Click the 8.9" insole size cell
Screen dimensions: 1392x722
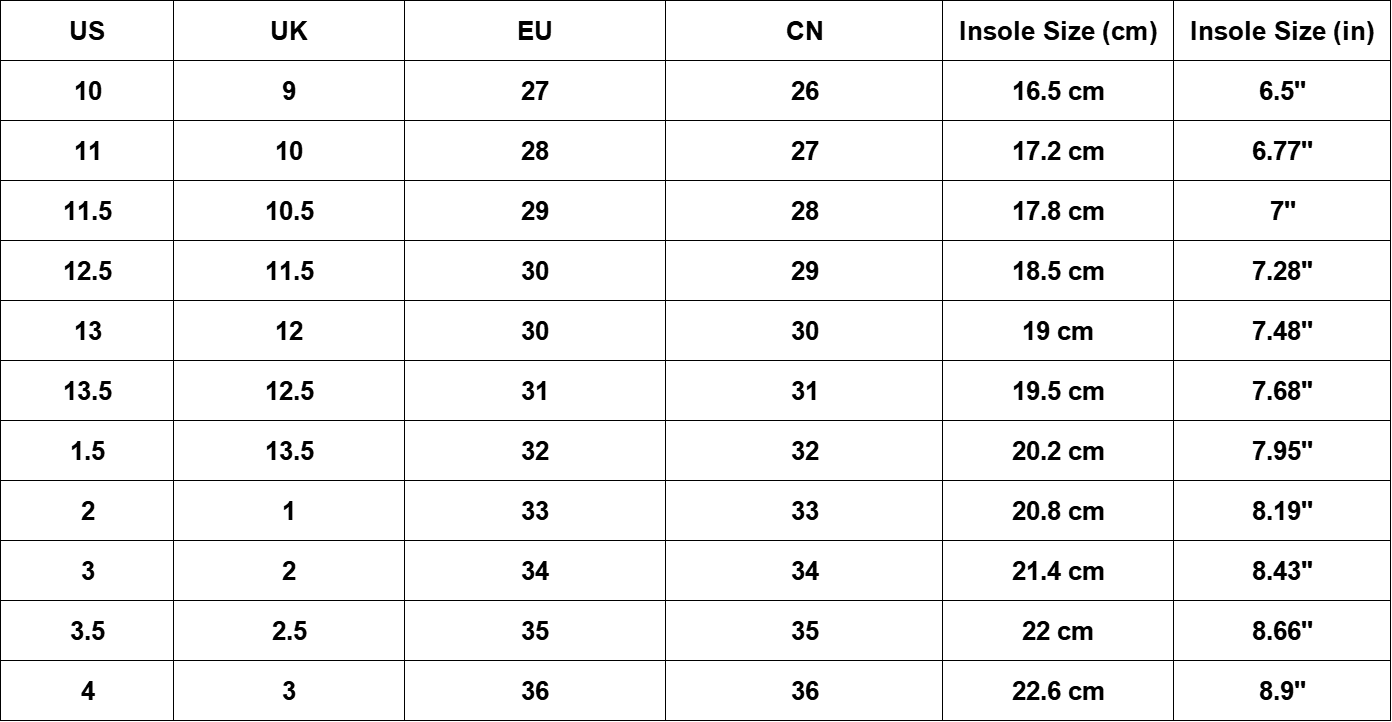pyautogui.click(x=1282, y=691)
